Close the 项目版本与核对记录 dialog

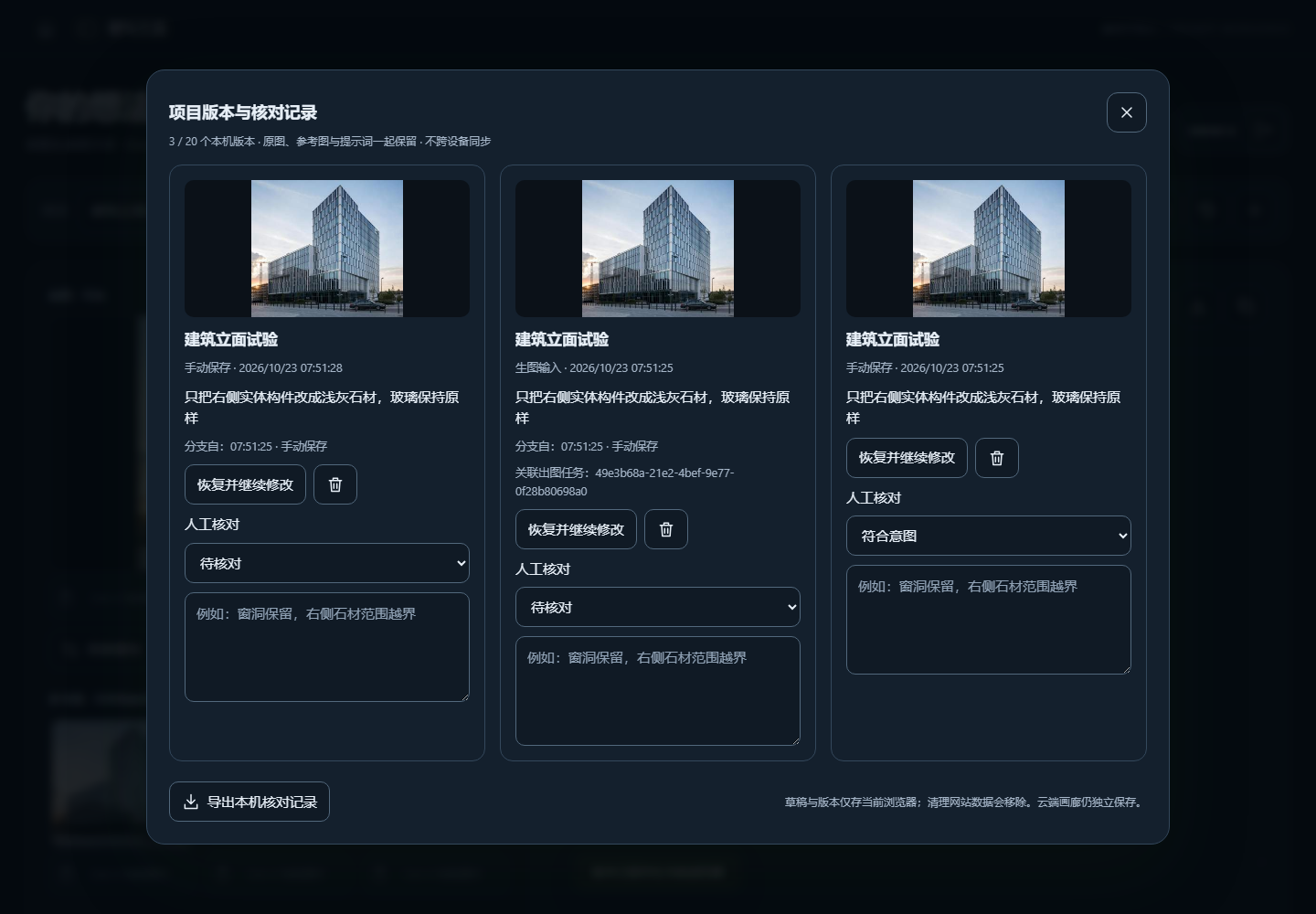1126,112
